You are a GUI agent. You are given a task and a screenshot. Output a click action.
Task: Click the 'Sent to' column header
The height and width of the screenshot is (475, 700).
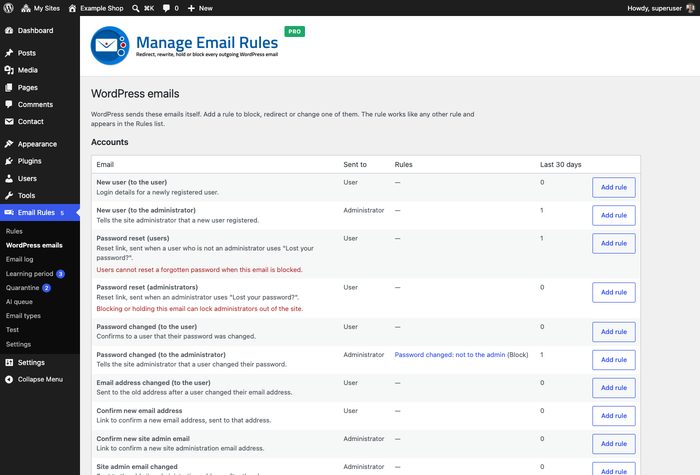(x=355, y=165)
